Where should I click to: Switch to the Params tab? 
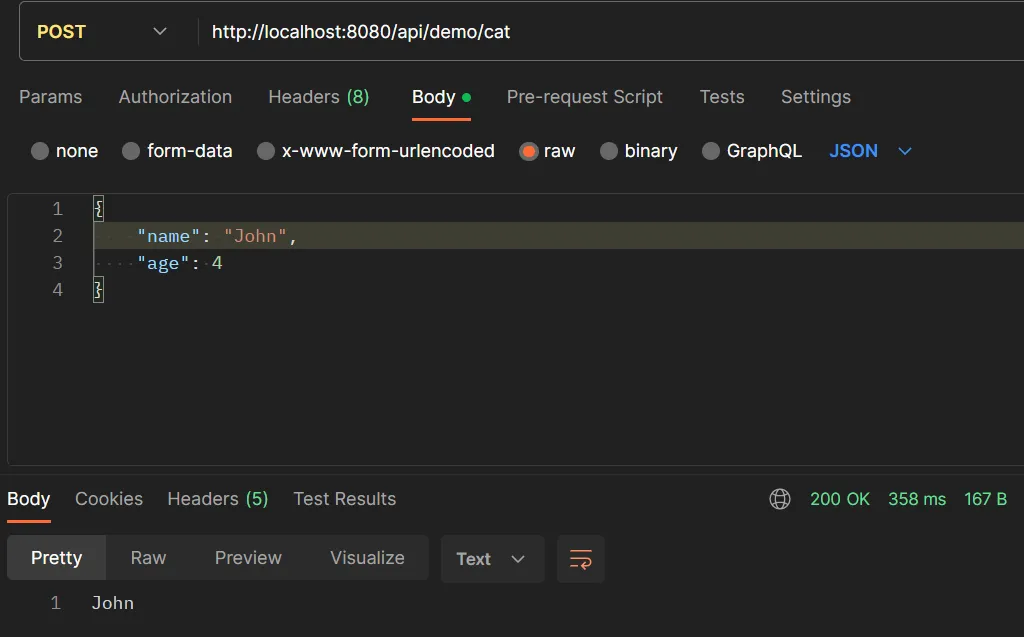51,97
